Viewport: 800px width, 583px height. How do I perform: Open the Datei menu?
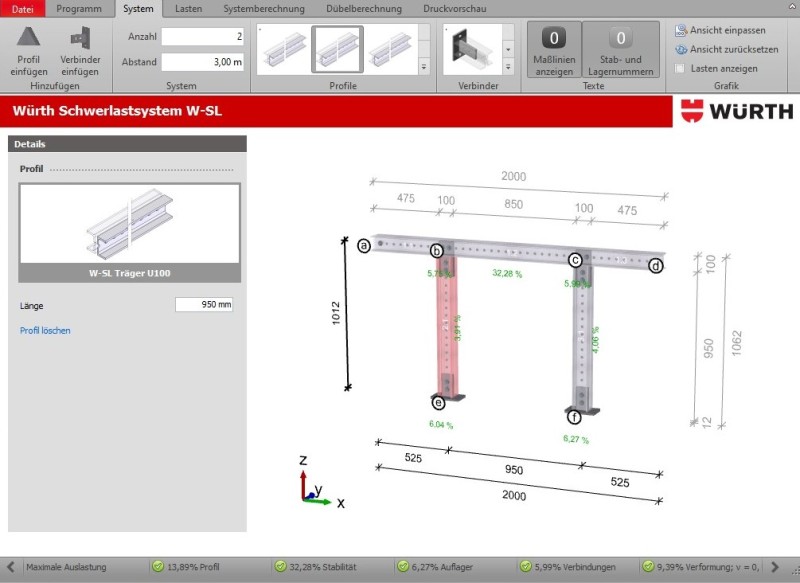(22, 9)
